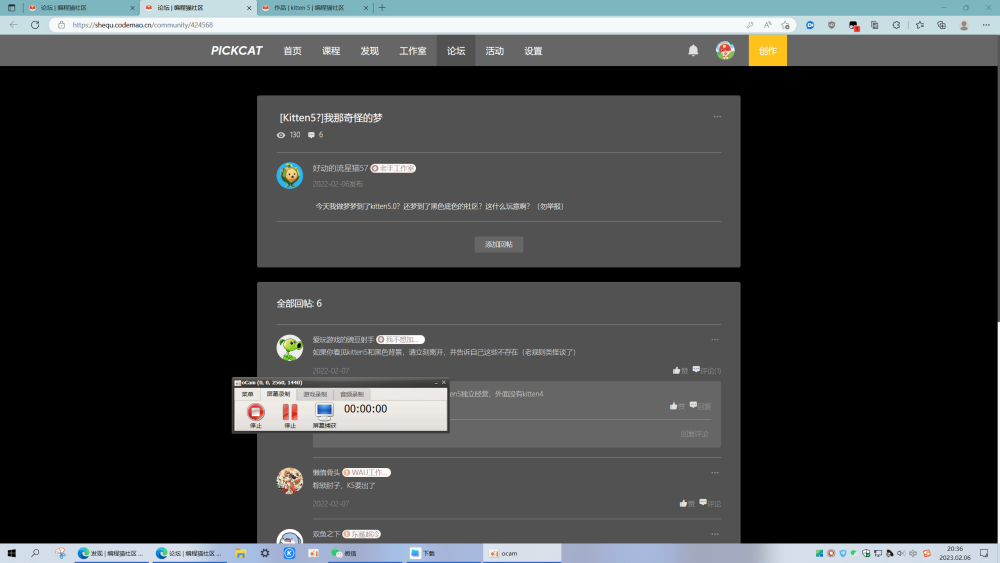1000x563 pixels.
Task: Open the Windows notification center icon
Action: point(984,553)
